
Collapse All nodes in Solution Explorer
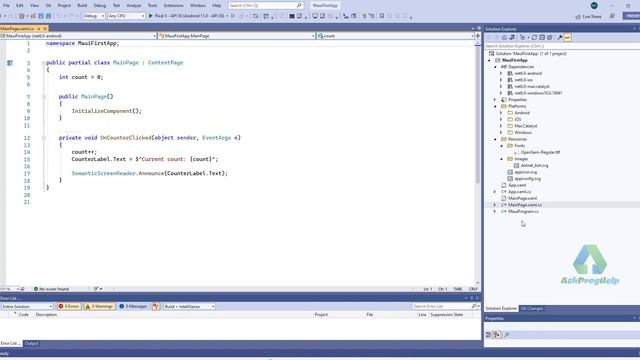(x=542, y=38)
